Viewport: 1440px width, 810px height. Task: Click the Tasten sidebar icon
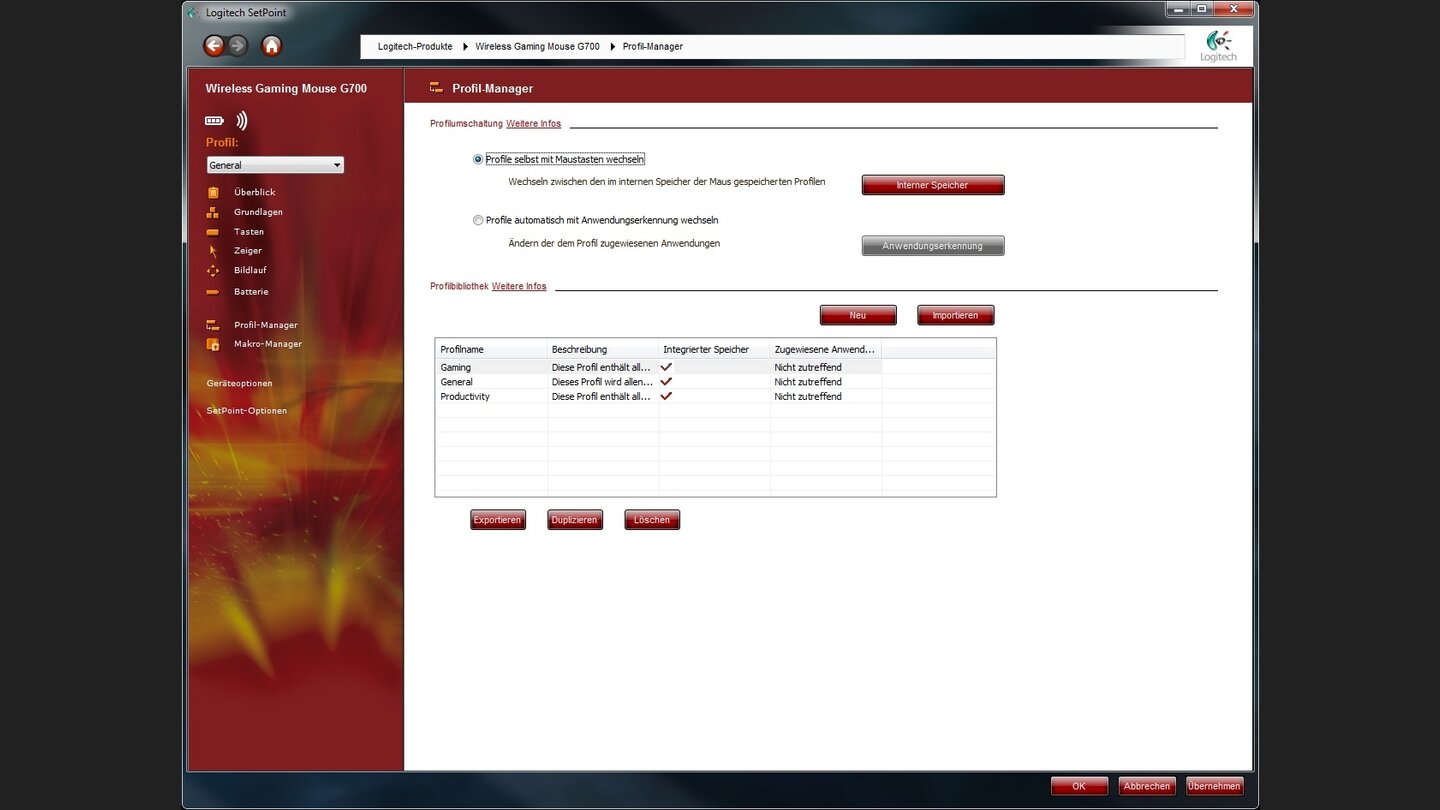click(x=212, y=232)
